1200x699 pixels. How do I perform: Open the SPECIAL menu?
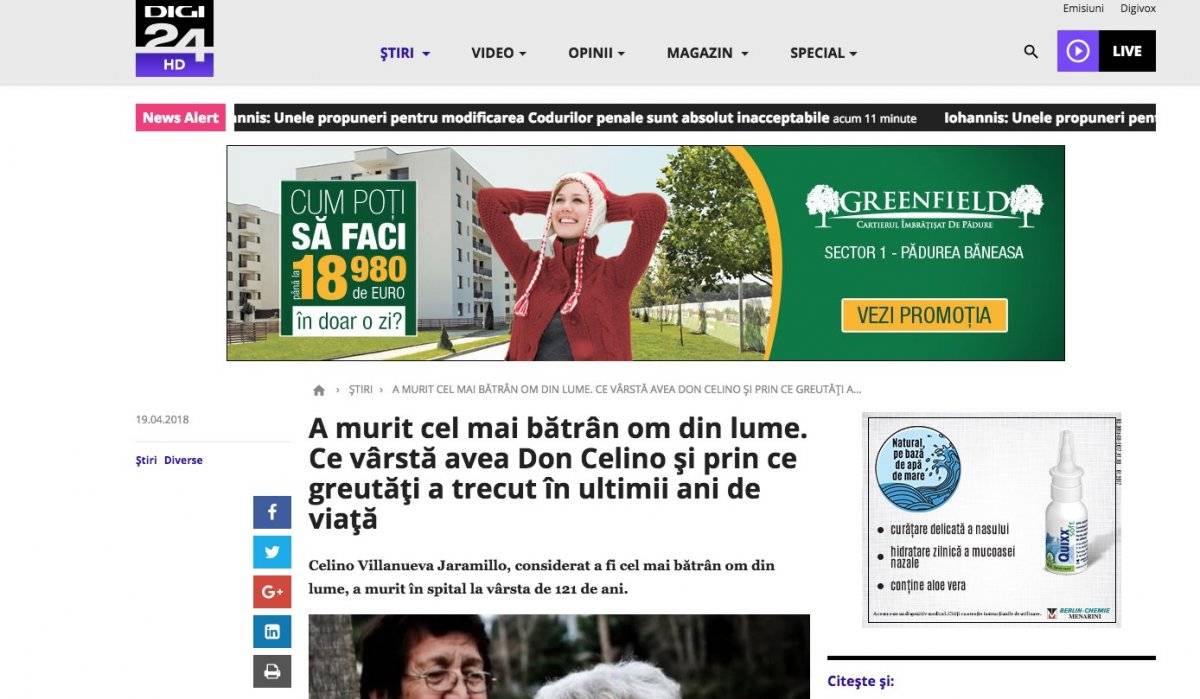[823, 53]
